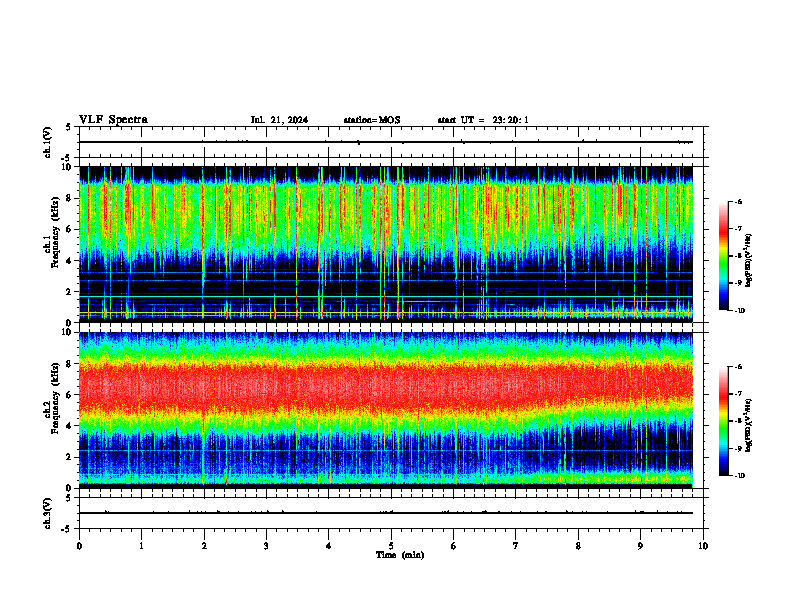
Task: Click time axis tick label "3"
Action: coord(266,546)
